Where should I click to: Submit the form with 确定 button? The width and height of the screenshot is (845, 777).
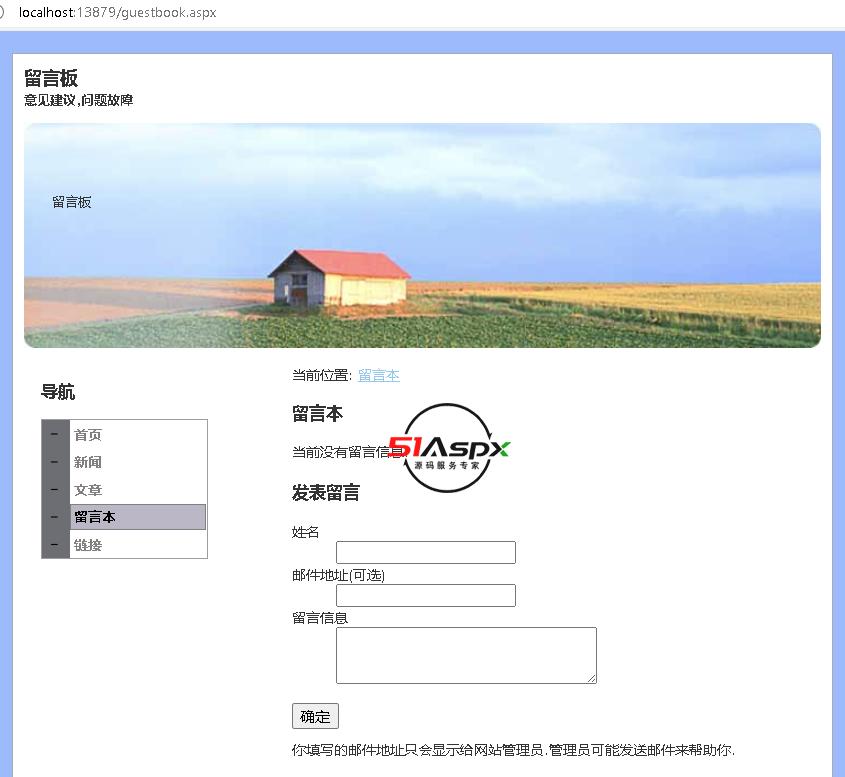tap(315, 716)
